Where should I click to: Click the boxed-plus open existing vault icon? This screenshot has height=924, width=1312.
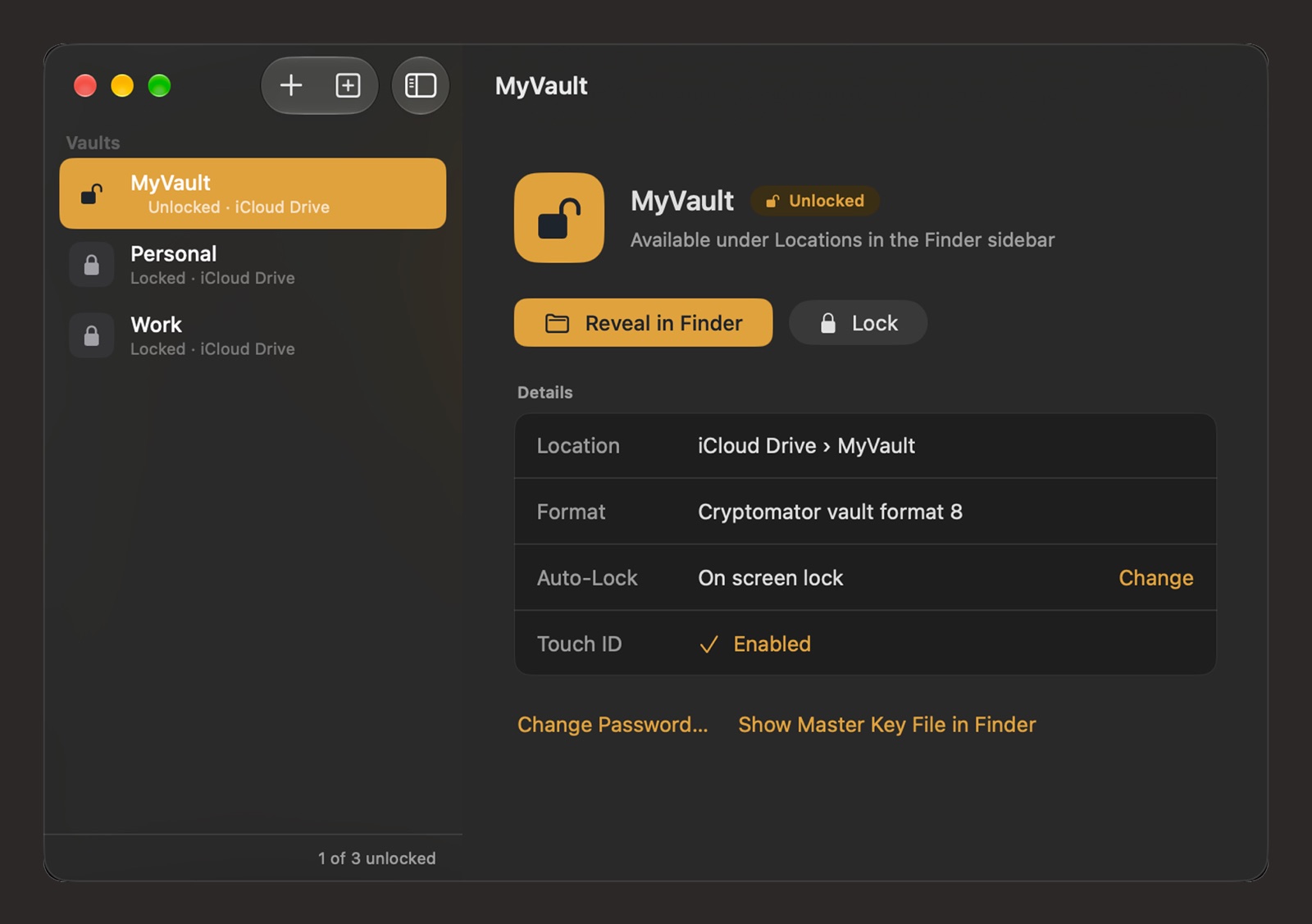coord(348,85)
